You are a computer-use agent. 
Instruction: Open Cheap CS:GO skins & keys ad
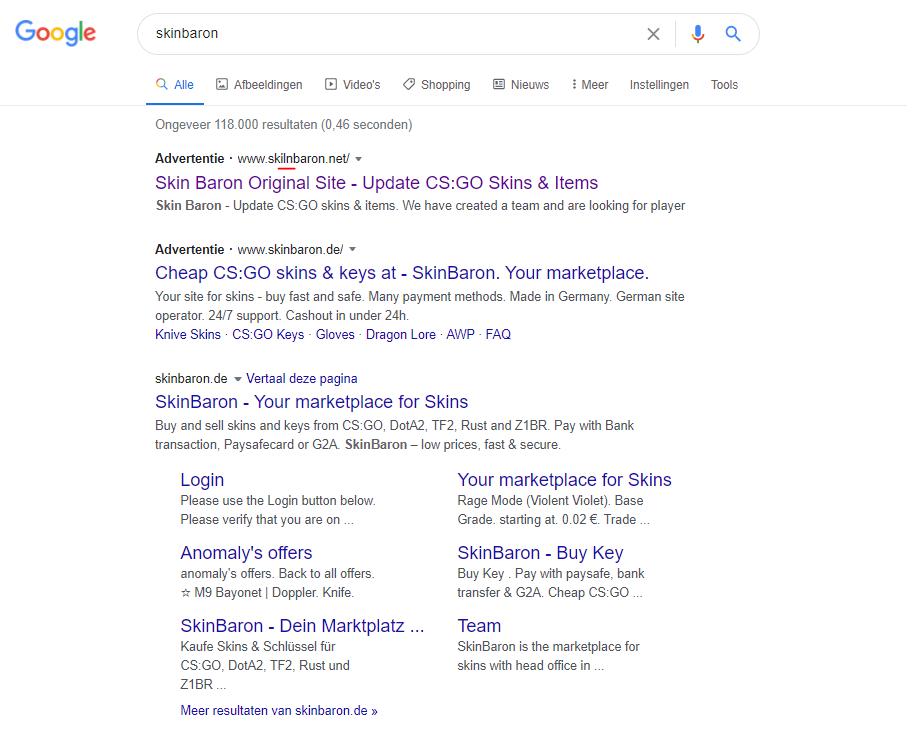point(402,272)
